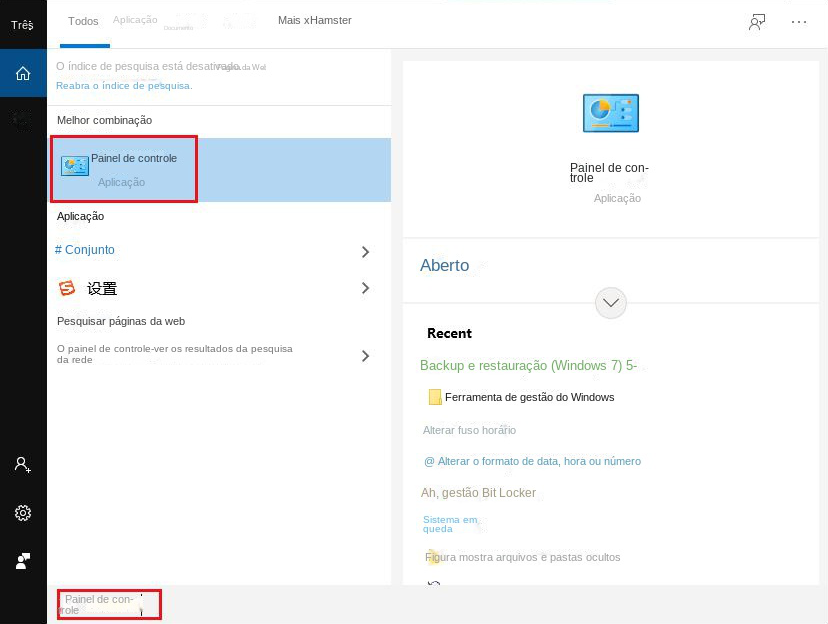
Task: Click the Home icon in left sidebar
Action: [23, 73]
